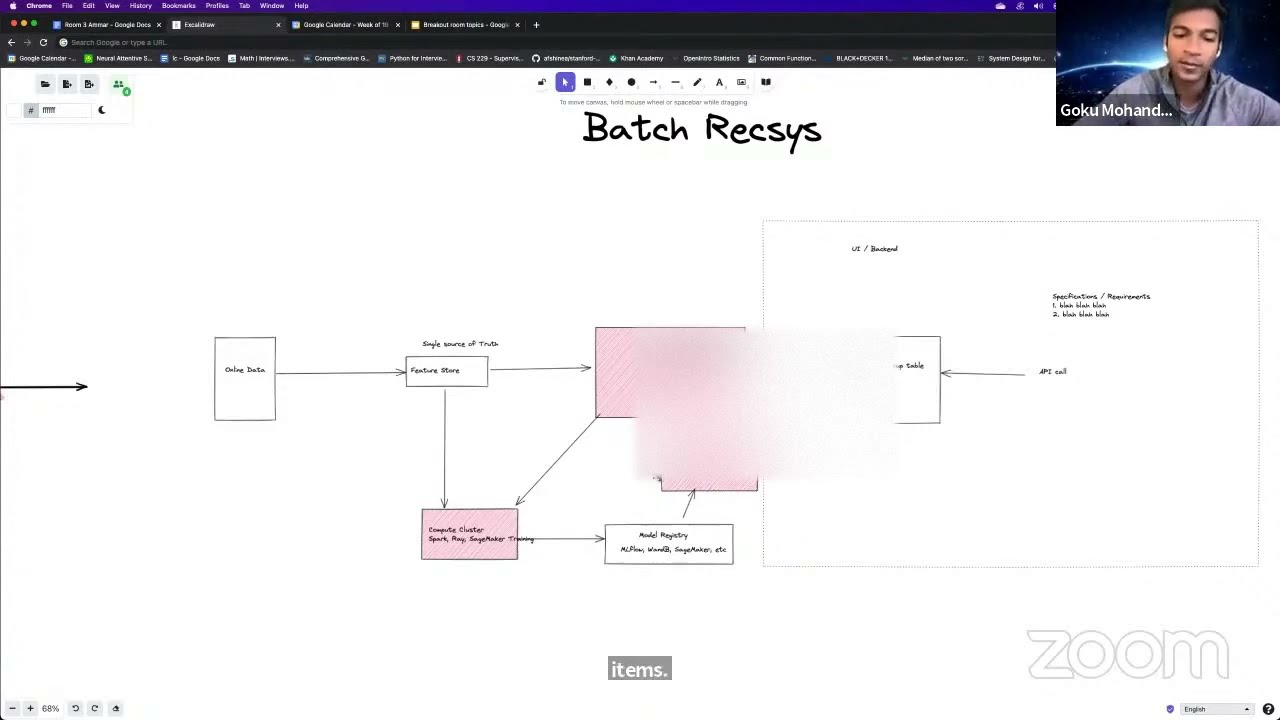Select the pencil free-draw tool
Viewport: 1280px width, 720px height.
click(697, 82)
